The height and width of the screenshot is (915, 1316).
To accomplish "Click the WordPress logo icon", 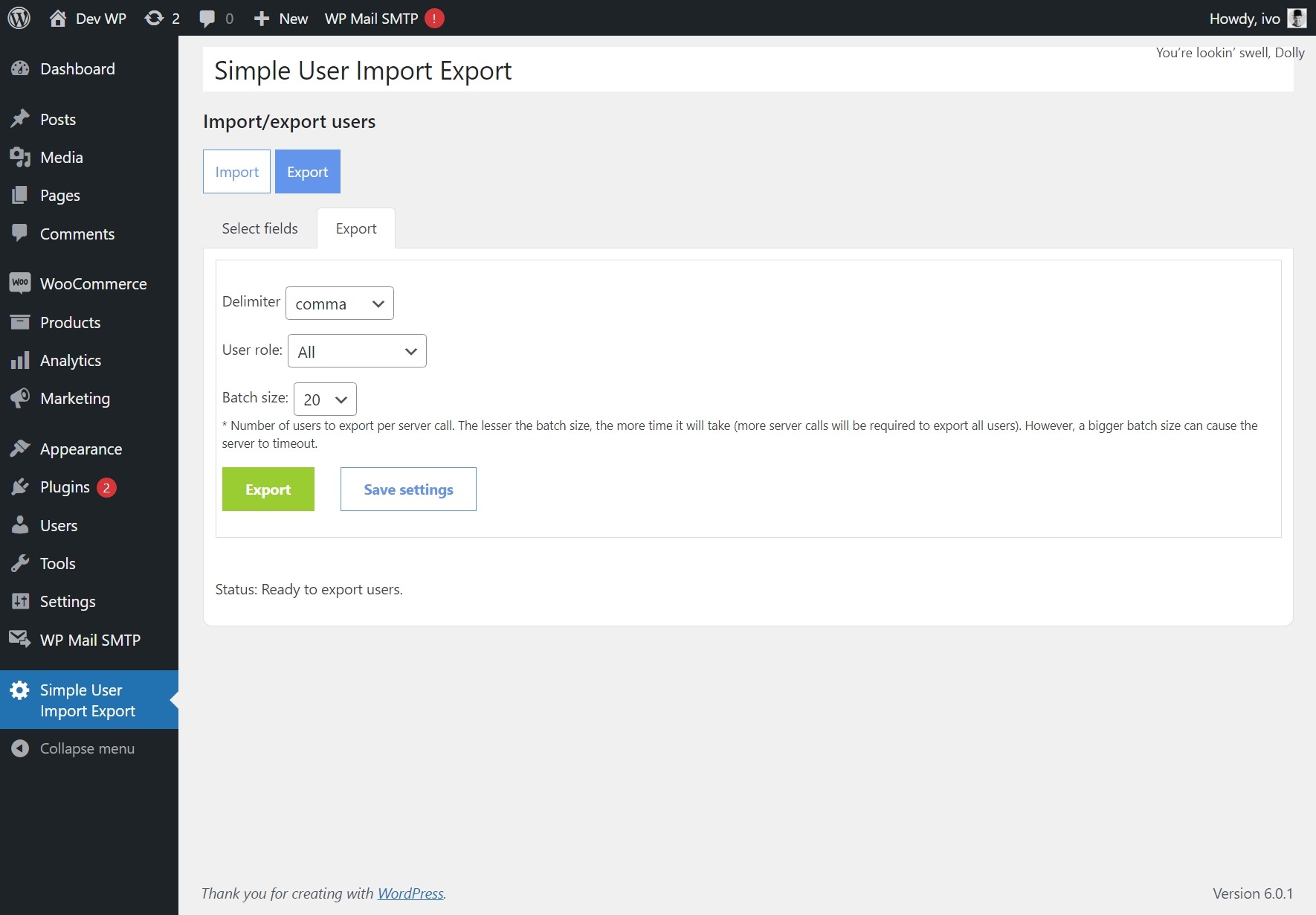I will (x=19, y=18).
